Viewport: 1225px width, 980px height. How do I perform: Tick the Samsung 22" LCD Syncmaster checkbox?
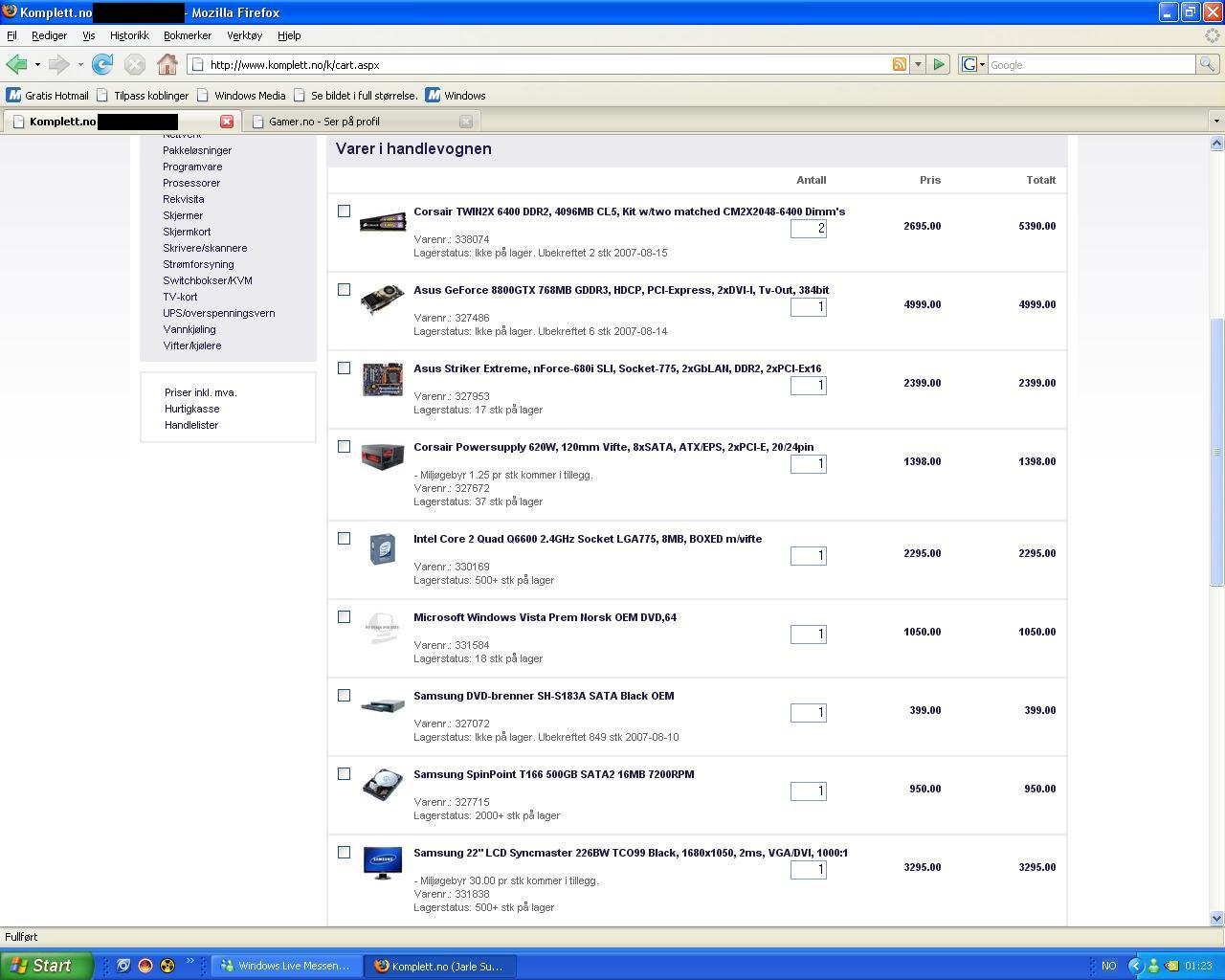(x=345, y=852)
